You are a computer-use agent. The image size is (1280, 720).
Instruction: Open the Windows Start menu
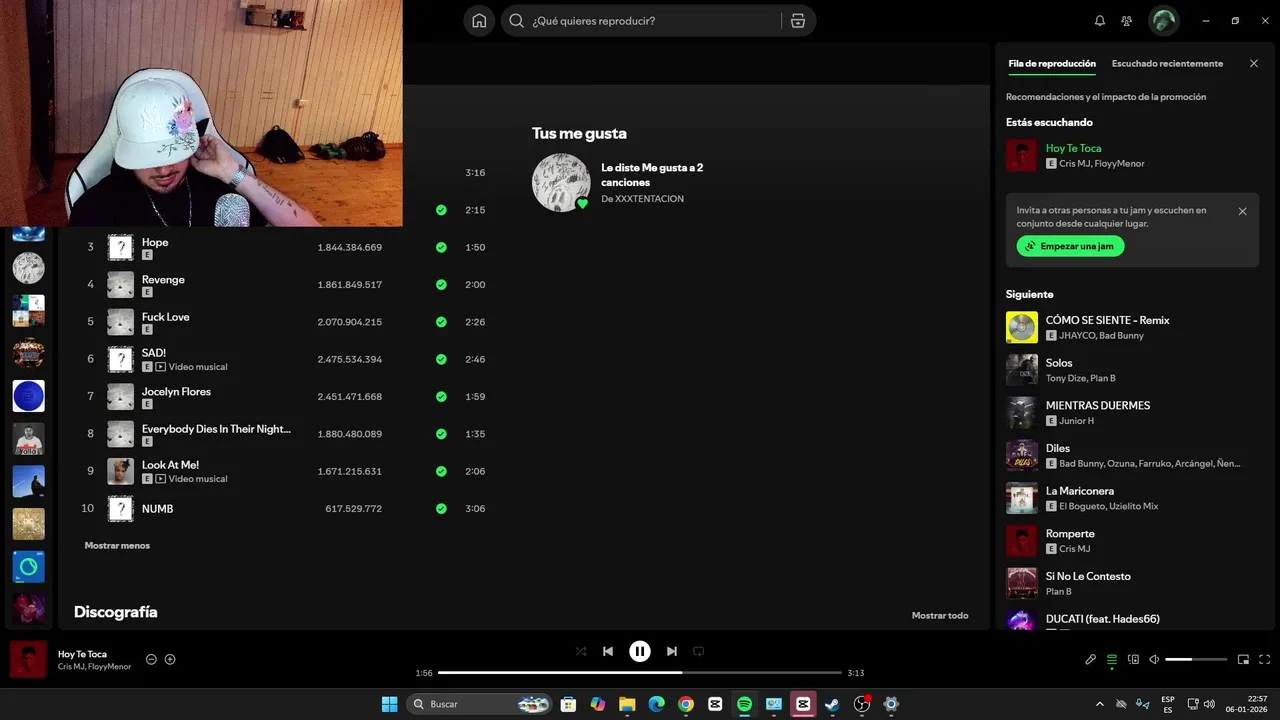(389, 704)
